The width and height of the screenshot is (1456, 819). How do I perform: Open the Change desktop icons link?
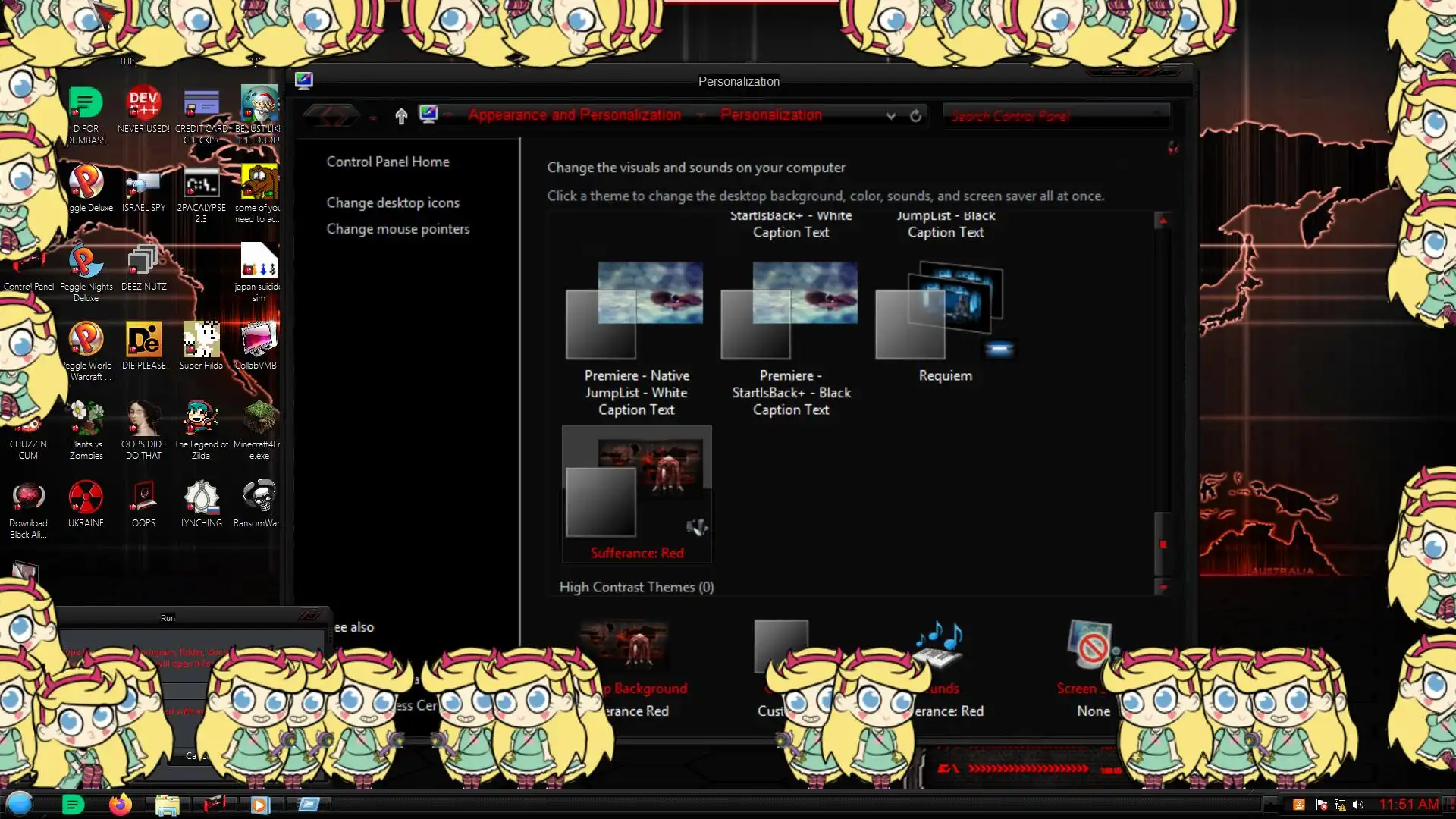392,202
